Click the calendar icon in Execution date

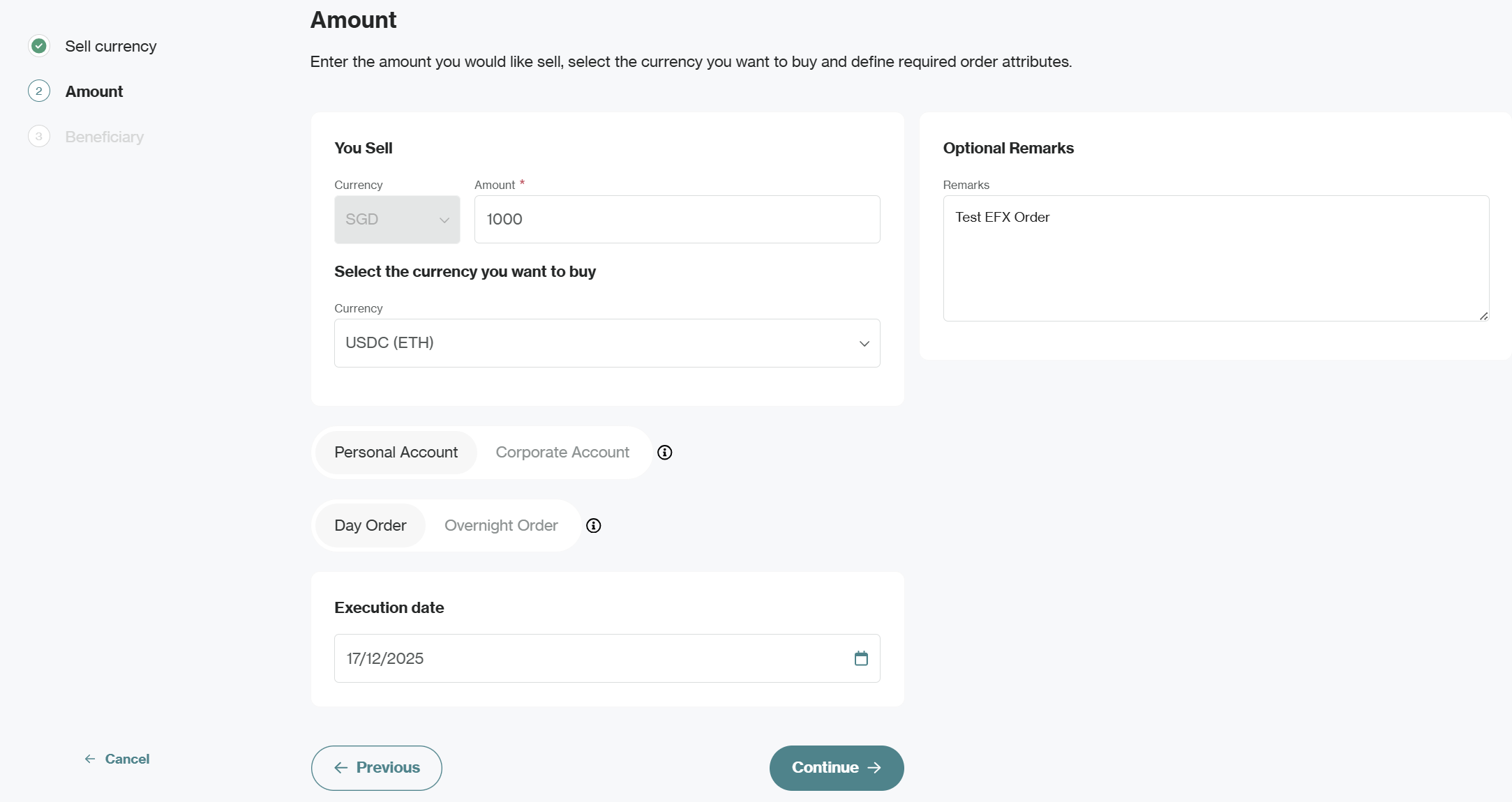pyautogui.click(x=861, y=658)
